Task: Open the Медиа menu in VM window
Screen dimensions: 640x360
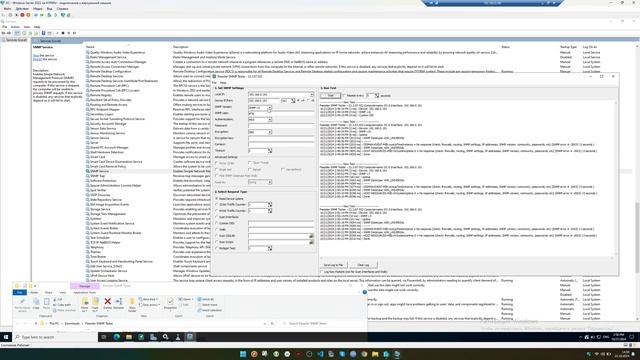Action: pos(38,9)
